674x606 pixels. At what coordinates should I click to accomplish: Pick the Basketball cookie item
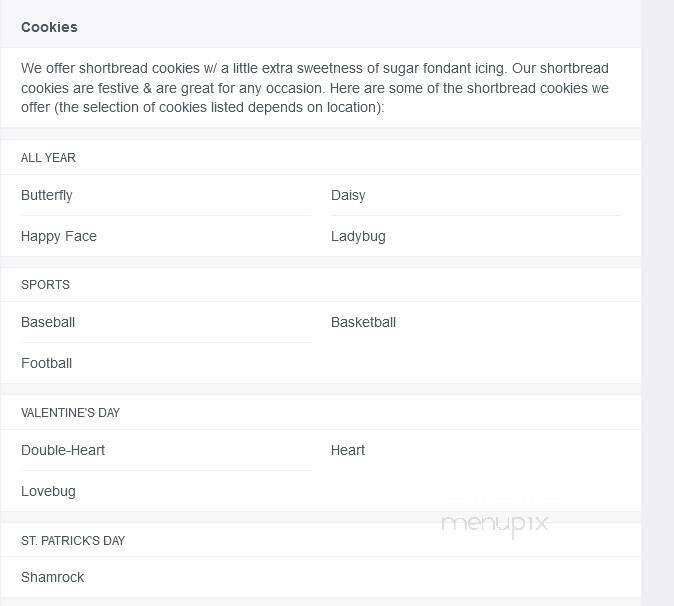click(x=363, y=323)
